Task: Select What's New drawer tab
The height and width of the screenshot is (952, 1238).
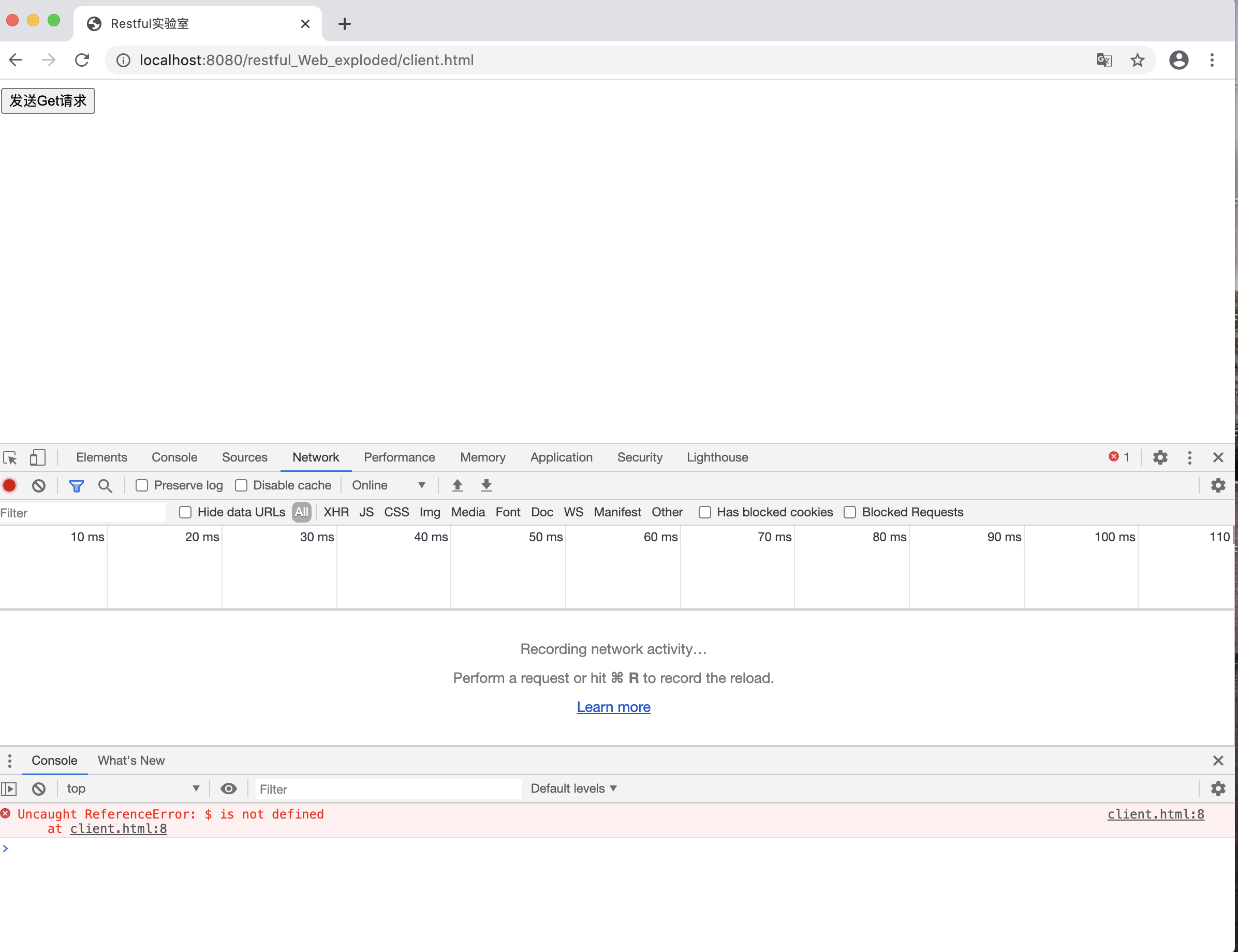Action: [x=131, y=761]
